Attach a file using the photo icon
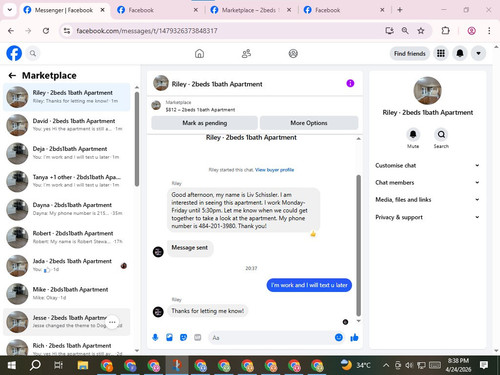500x375 pixels. (169, 338)
